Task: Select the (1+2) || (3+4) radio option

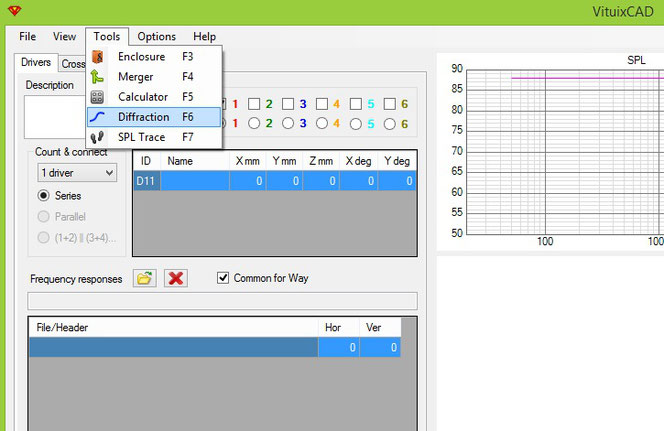Action: tap(43, 238)
